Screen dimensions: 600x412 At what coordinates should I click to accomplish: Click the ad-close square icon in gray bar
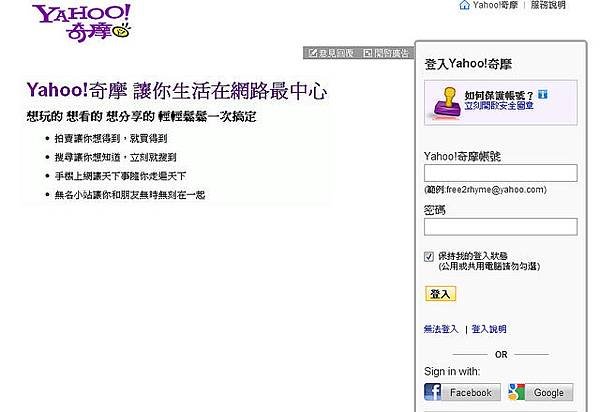(368, 53)
